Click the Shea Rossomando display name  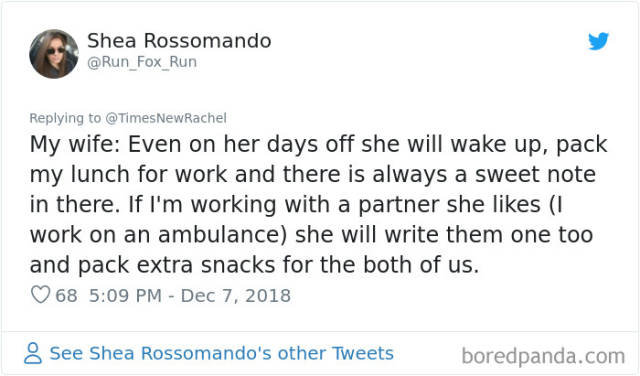point(179,41)
